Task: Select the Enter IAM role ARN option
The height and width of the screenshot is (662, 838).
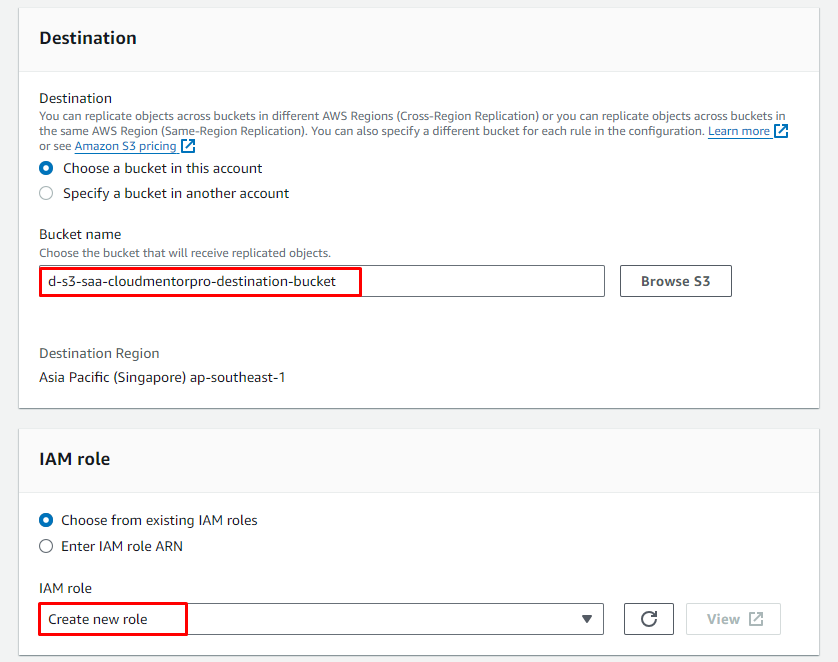Action: coord(46,546)
